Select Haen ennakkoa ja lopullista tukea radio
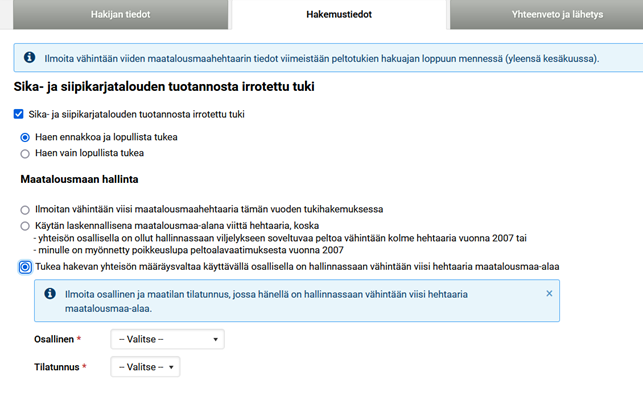This screenshot has width=643, height=397. click(25, 137)
